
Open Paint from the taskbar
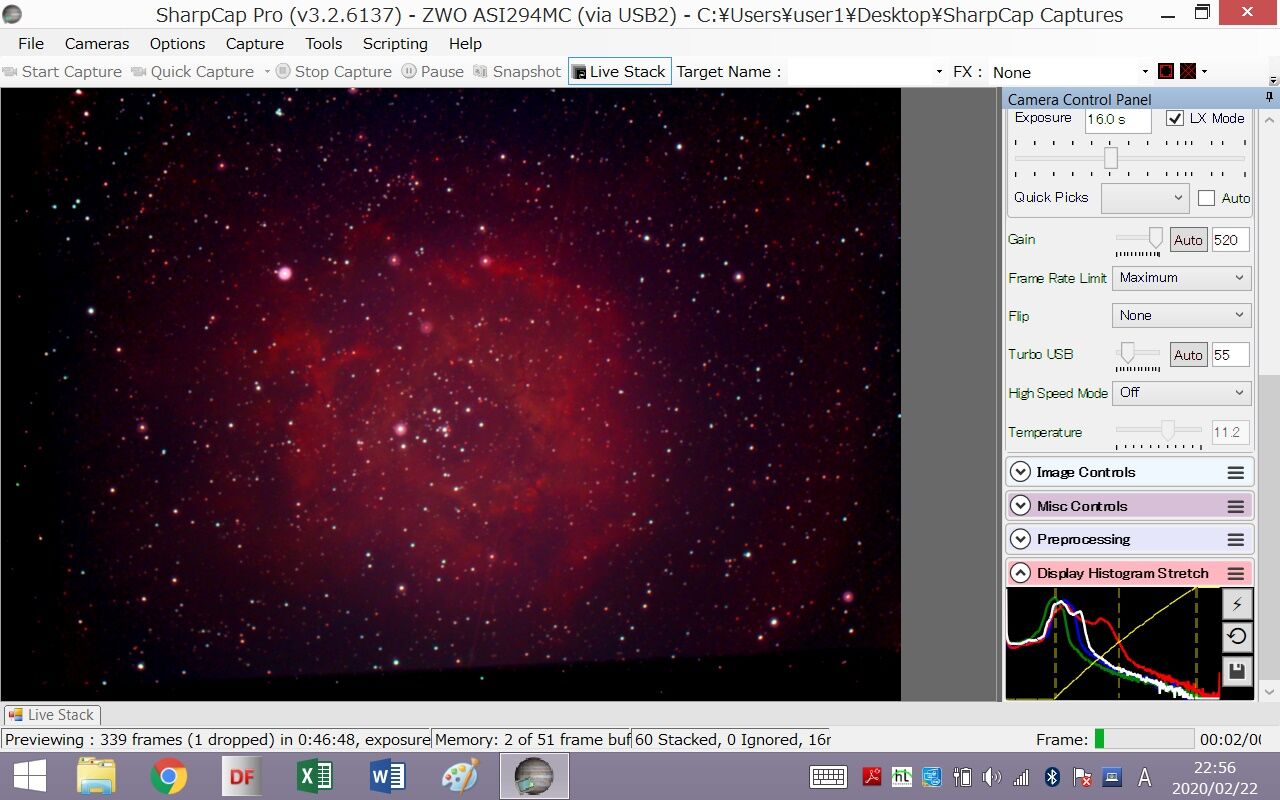point(460,776)
